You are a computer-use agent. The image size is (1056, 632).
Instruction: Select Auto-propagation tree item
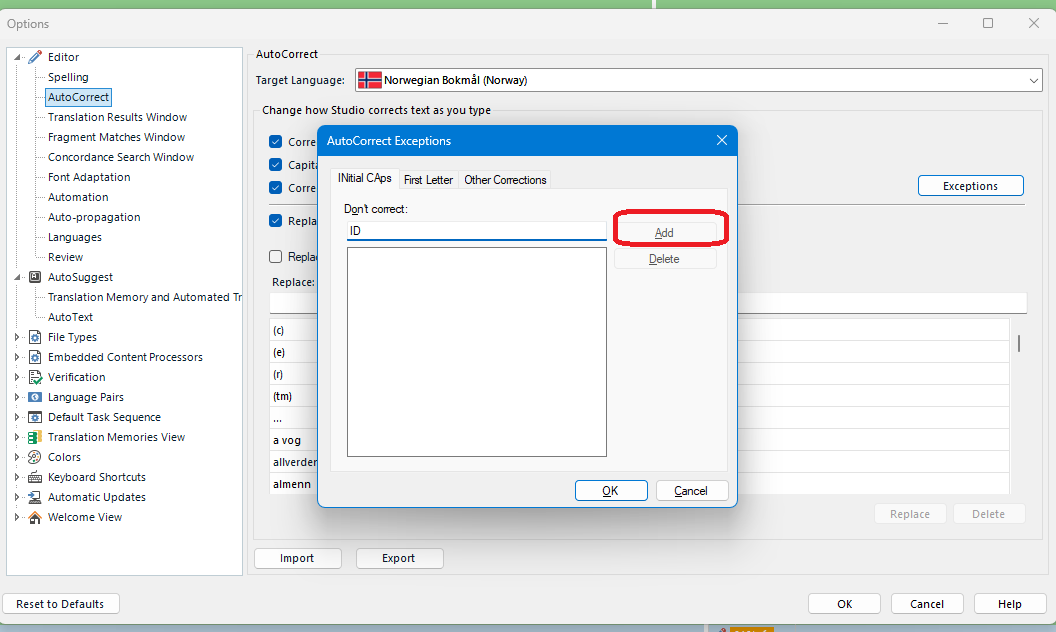pyautogui.click(x=94, y=217)
